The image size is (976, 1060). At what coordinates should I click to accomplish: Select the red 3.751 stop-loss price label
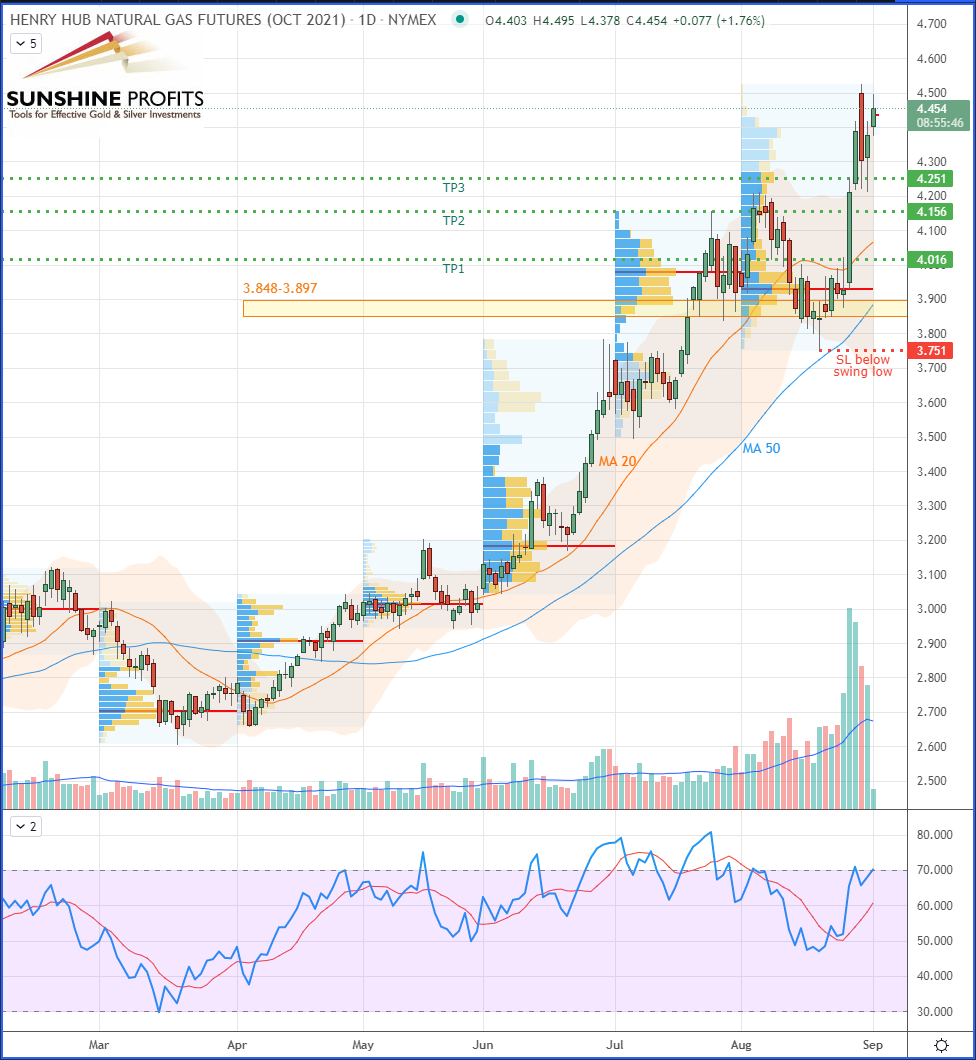(x=931, y=350)
